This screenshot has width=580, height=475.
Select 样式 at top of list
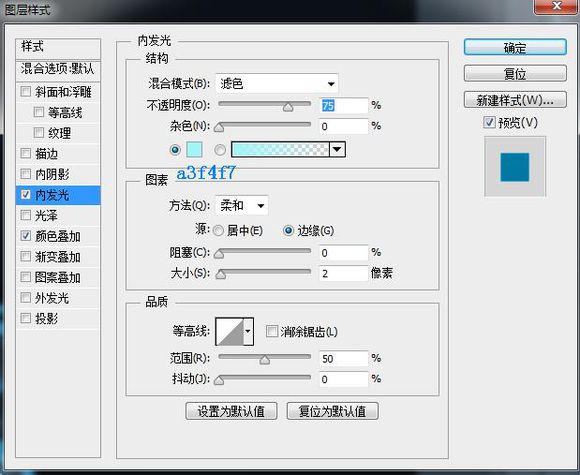point(58,48)
